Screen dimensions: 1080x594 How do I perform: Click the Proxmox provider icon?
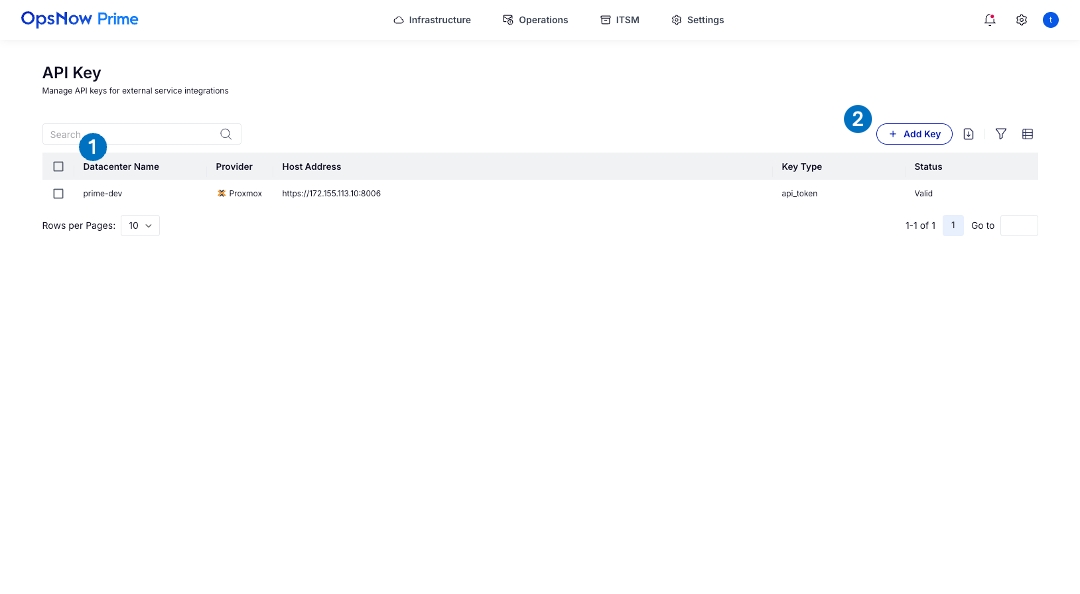(221, 193)
